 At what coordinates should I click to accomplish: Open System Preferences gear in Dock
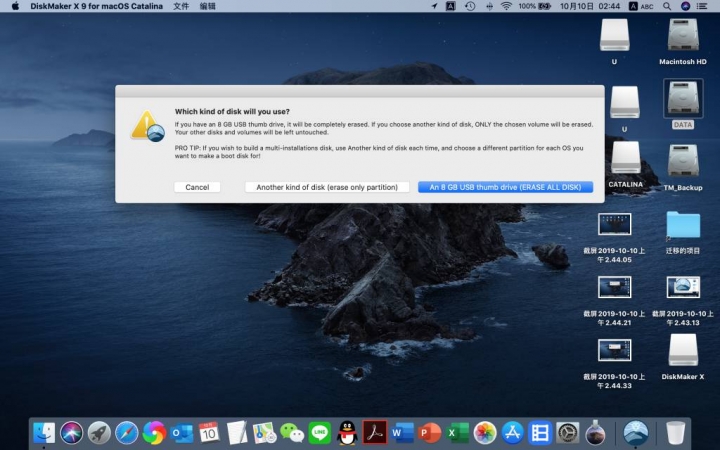[568, 433]
